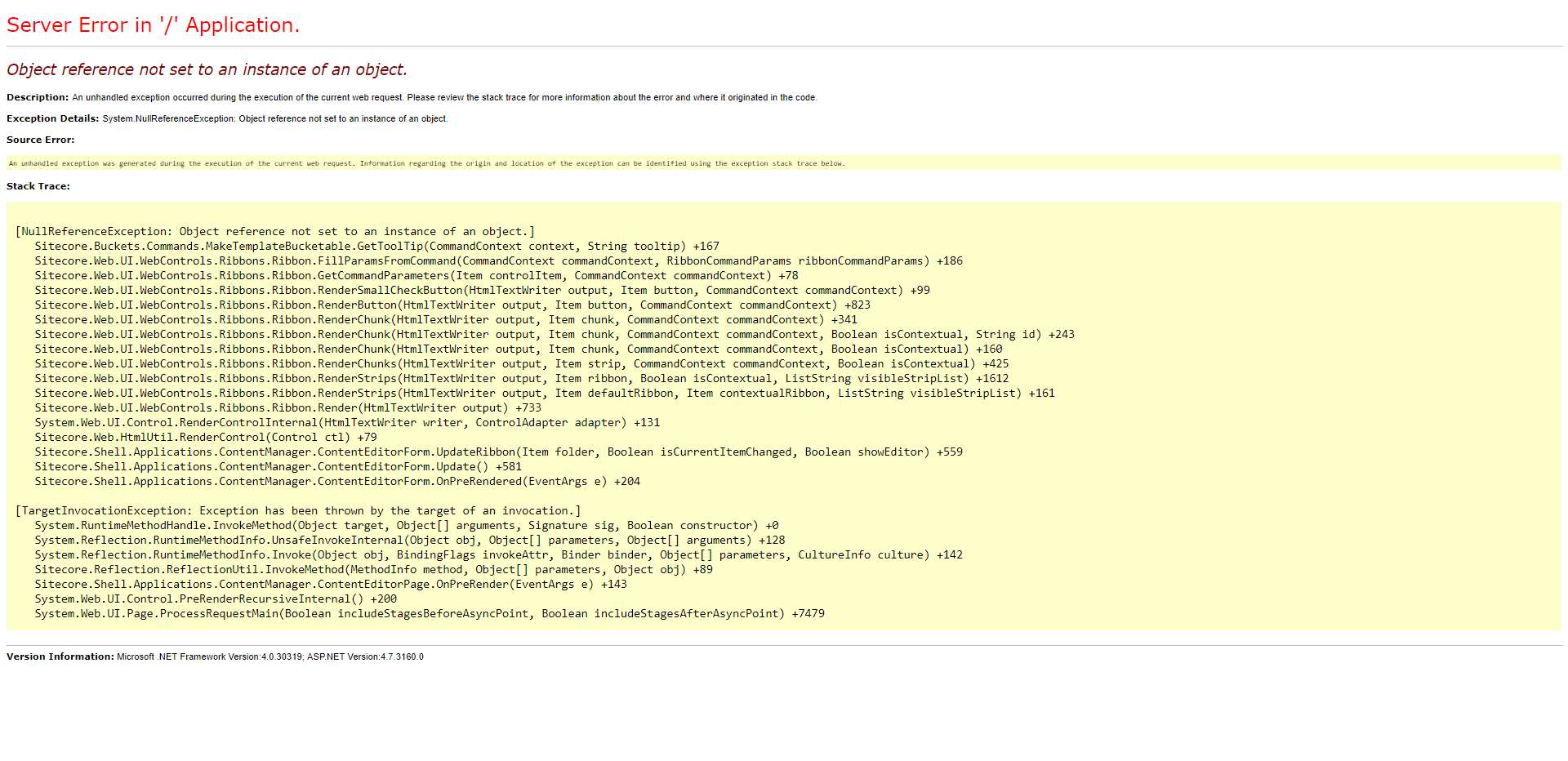Click the "ASP.NET Version:4.7.3160.0" text
The width and height of the screenshot is (1568, 761).
tap(365, 656)
